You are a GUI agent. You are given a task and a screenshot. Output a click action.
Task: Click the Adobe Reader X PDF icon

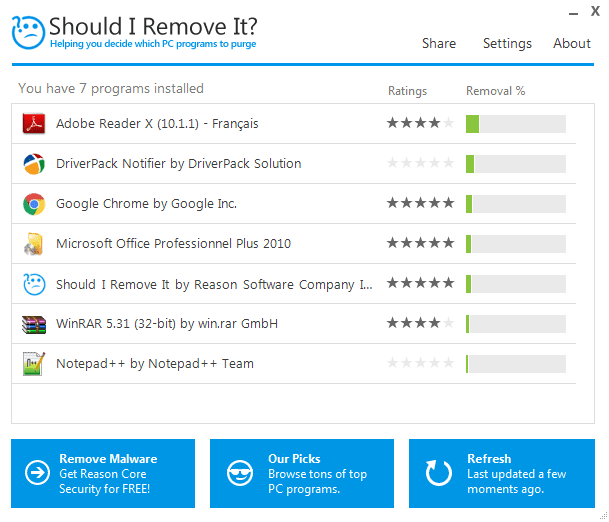pos(34,124)
